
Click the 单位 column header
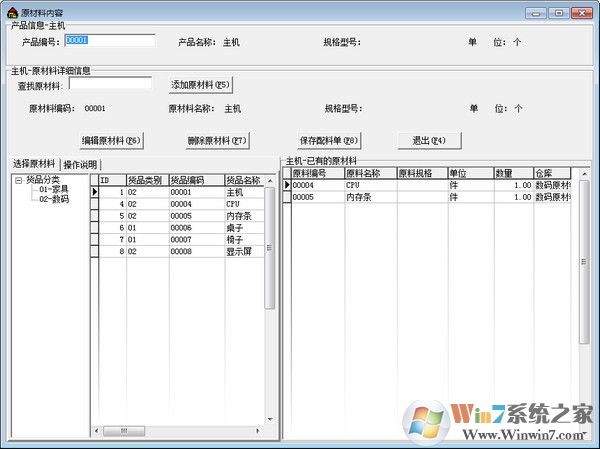(471, 173)
